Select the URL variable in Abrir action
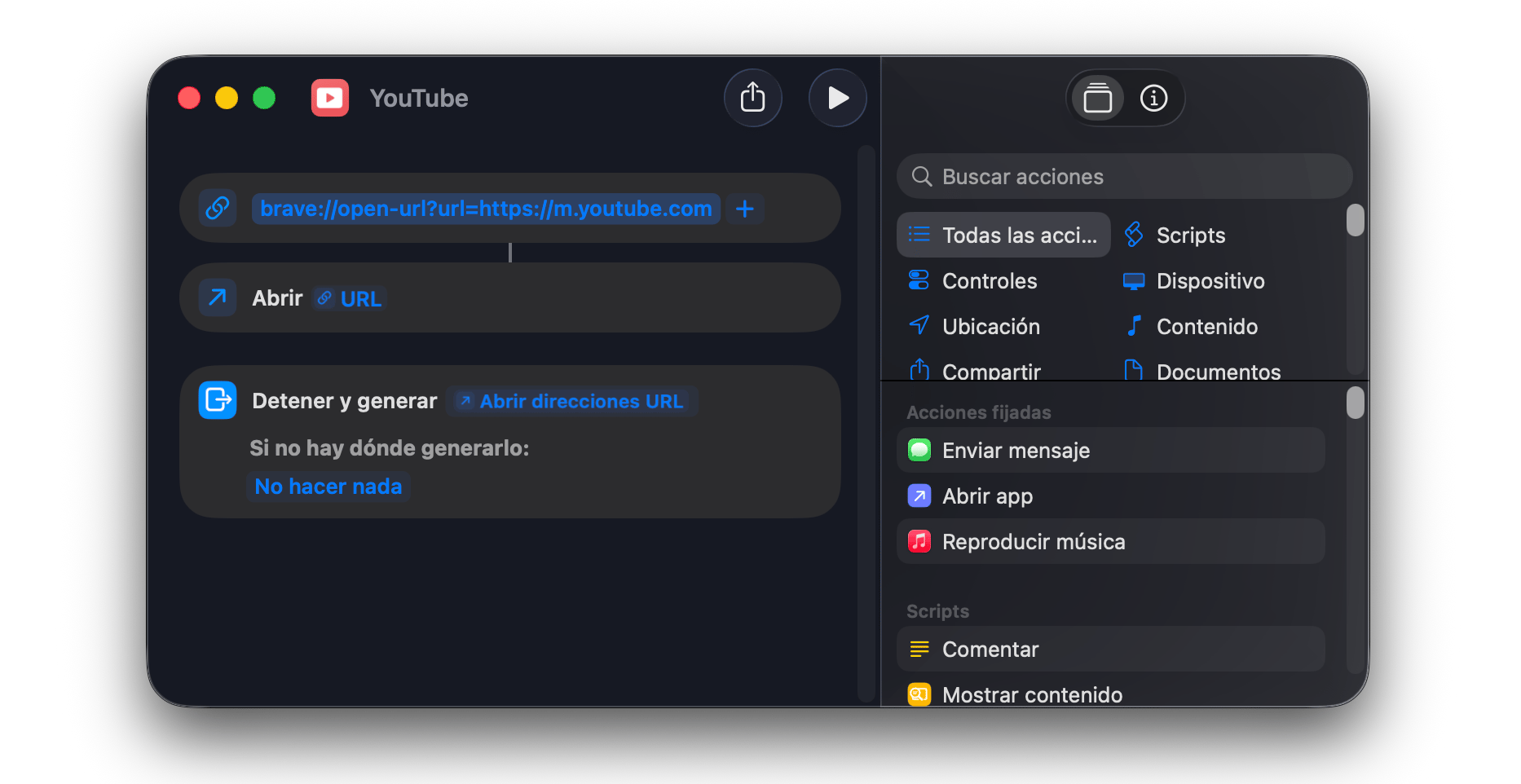Image resolution: width=1521 pixels, height=784 pixels. pyautogui.click(x=350, y=298)
